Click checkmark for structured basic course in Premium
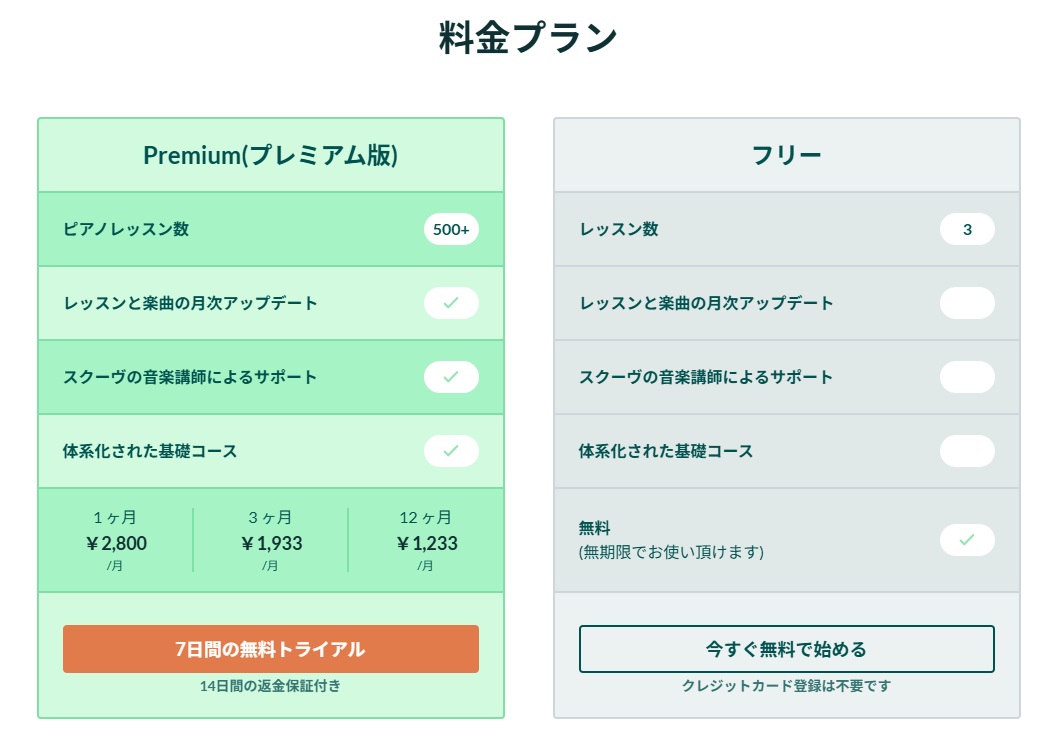Screen dimensions: 1062x754 [451, 451]
